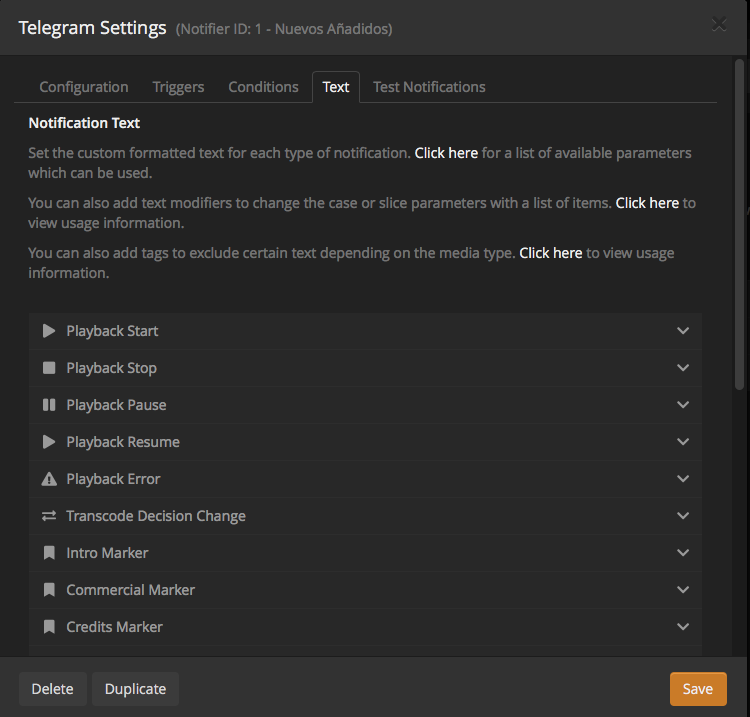The width and height of the screenshot is (750, 717).
Task: Click the Duplicate button
Action: point(135,689)
